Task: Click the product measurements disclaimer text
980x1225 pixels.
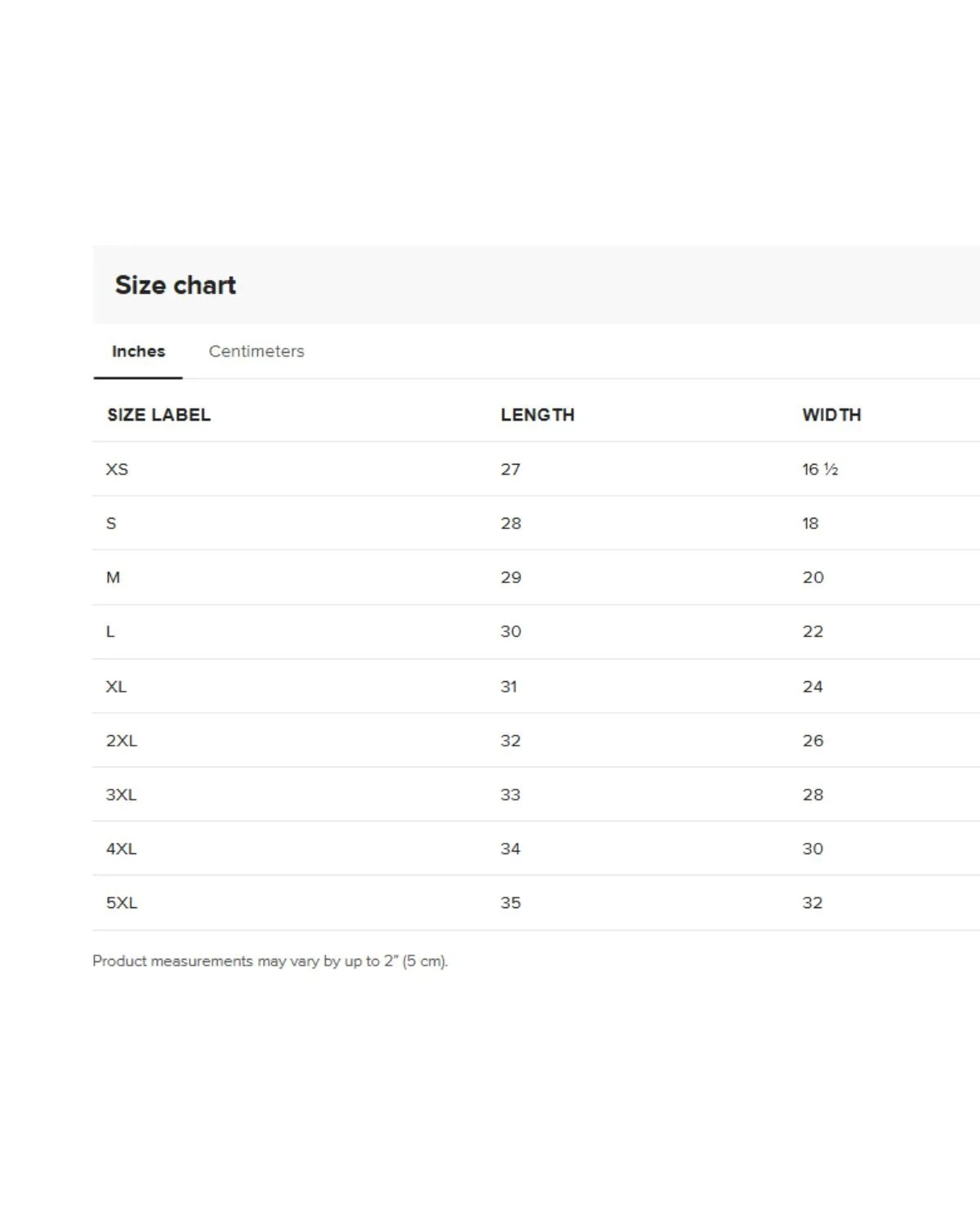Action: [269, 961]
